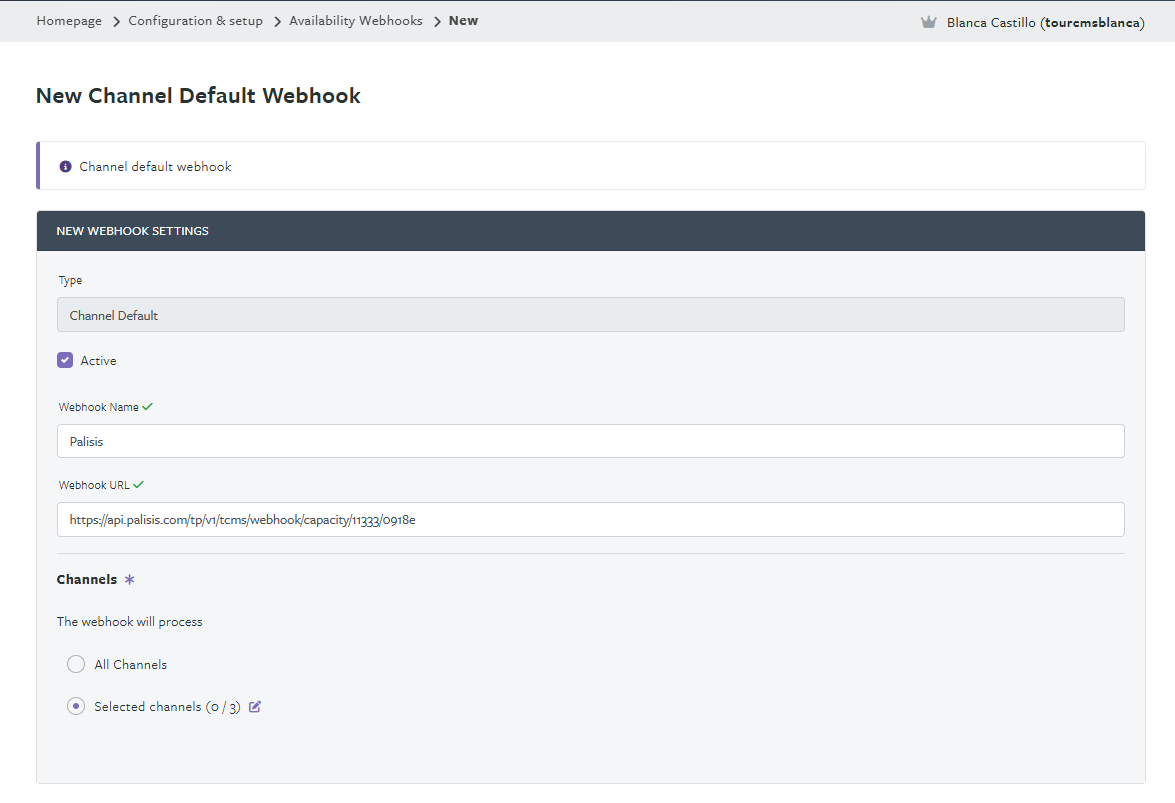Click the green checkmark beside Webhook Name
The width and height of the screenshot is (1175, 803).
click(x=148, y=407)
